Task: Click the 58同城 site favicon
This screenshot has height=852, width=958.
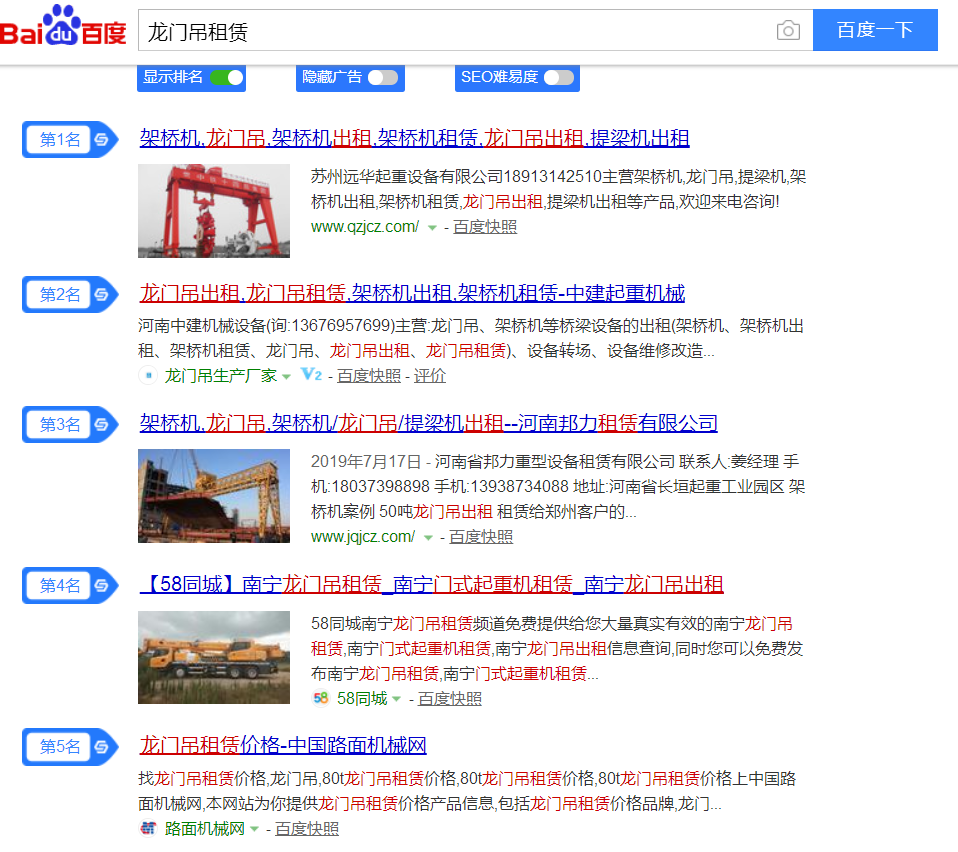Action: click(321, 698)
